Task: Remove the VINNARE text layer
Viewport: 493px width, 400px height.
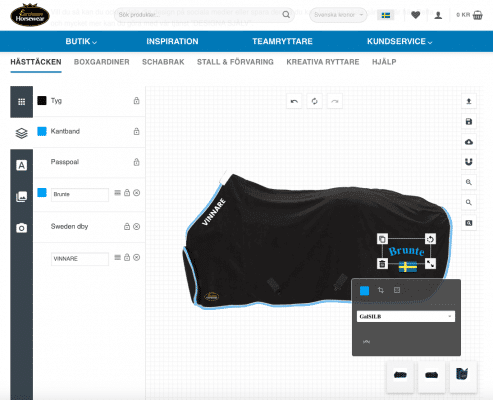Action: point(136,257)
